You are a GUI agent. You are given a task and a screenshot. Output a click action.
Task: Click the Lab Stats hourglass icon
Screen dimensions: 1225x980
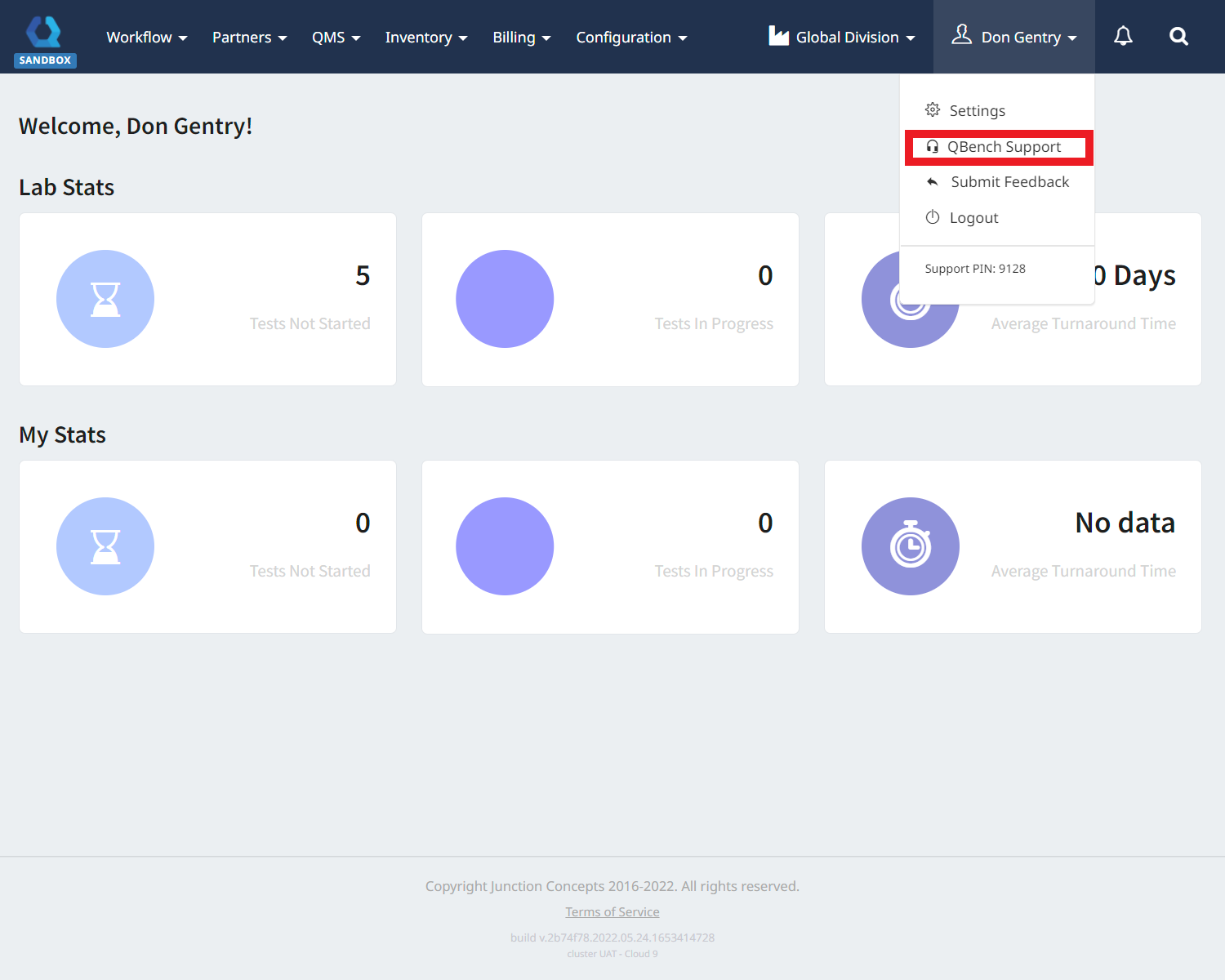(105, 299)
